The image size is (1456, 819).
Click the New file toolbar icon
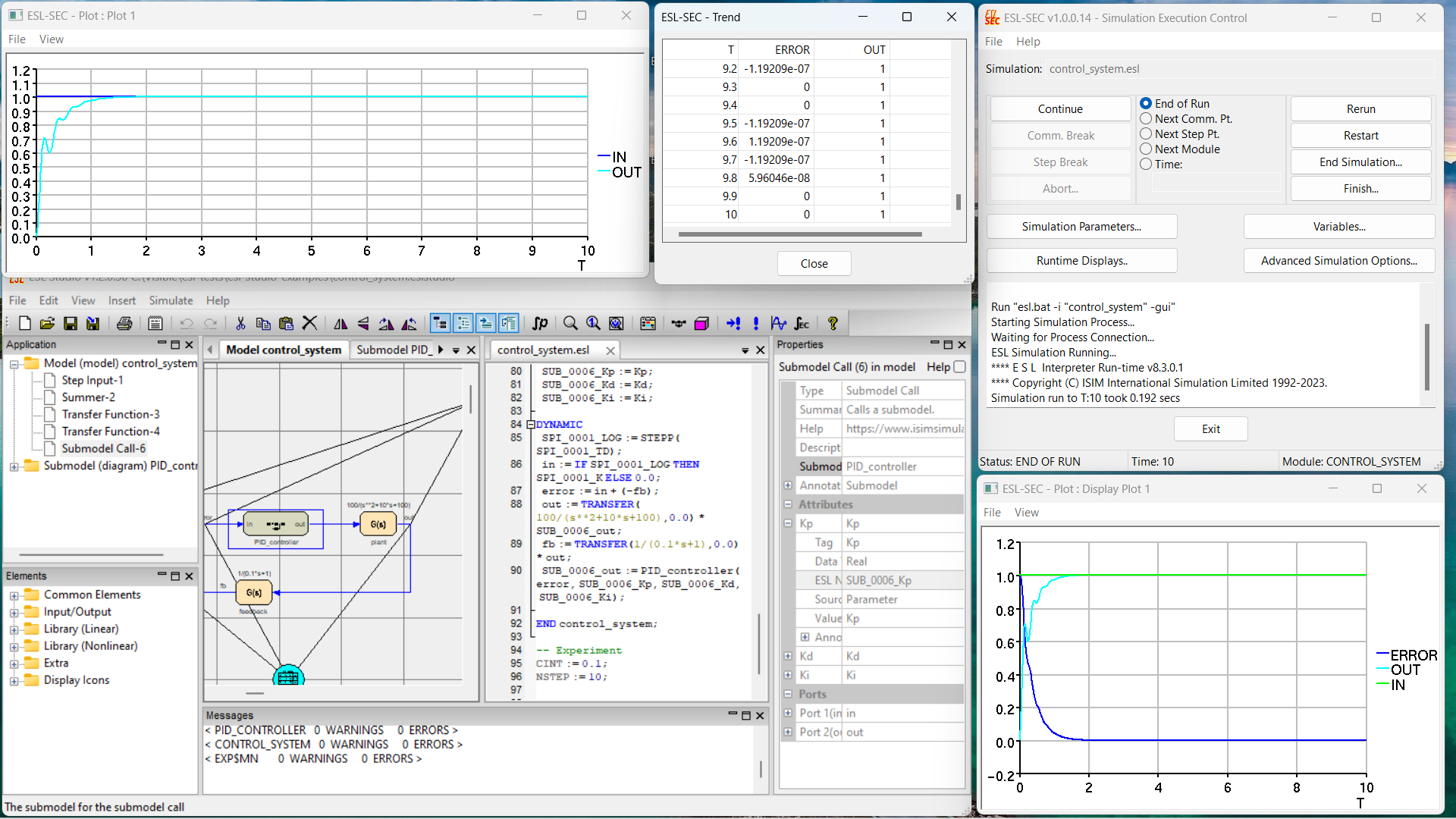[x=24, y=324]
